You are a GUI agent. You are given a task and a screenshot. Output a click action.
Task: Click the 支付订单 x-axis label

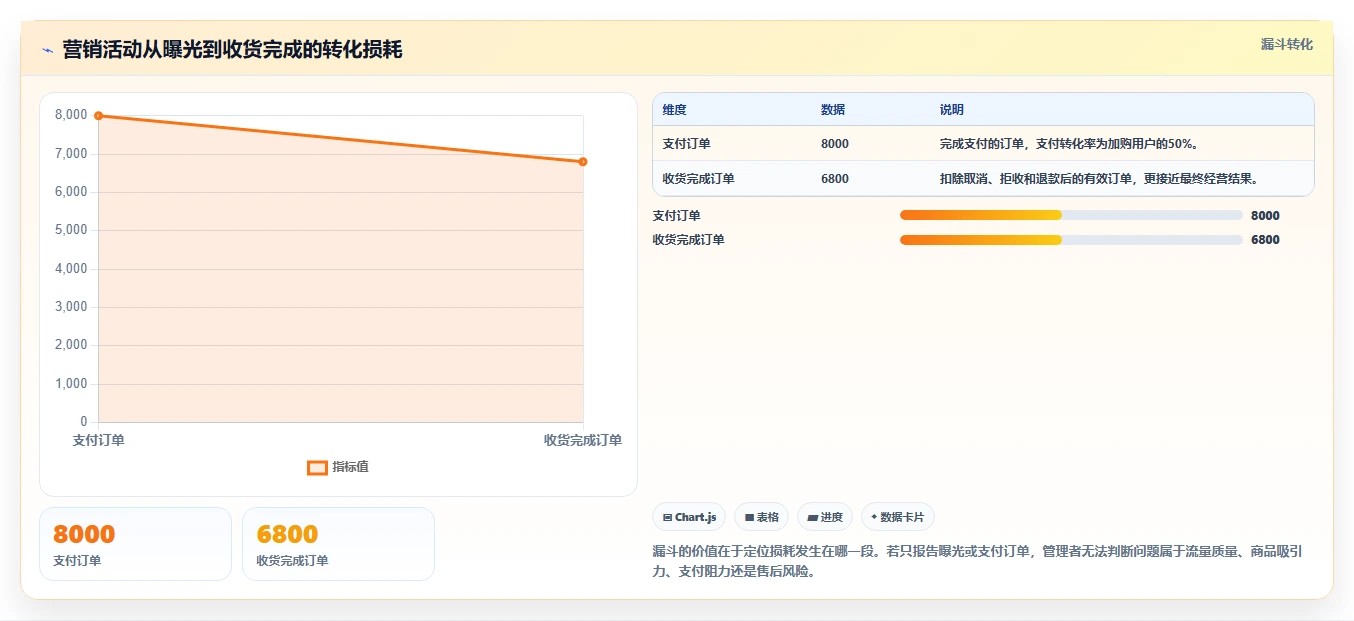pos(99,440)
